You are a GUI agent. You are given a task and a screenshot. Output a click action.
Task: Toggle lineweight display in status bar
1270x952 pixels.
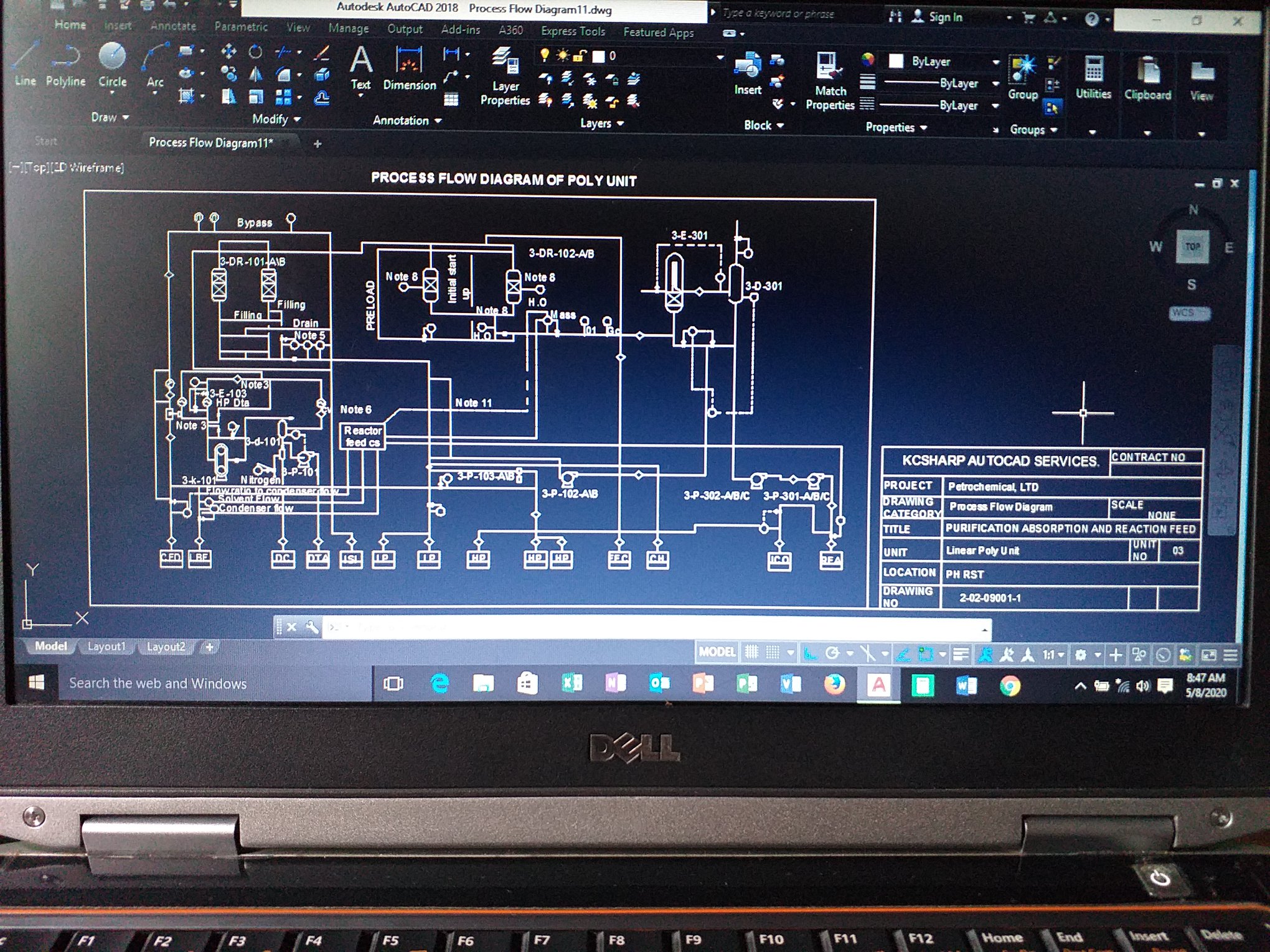(x=961, y=655)
